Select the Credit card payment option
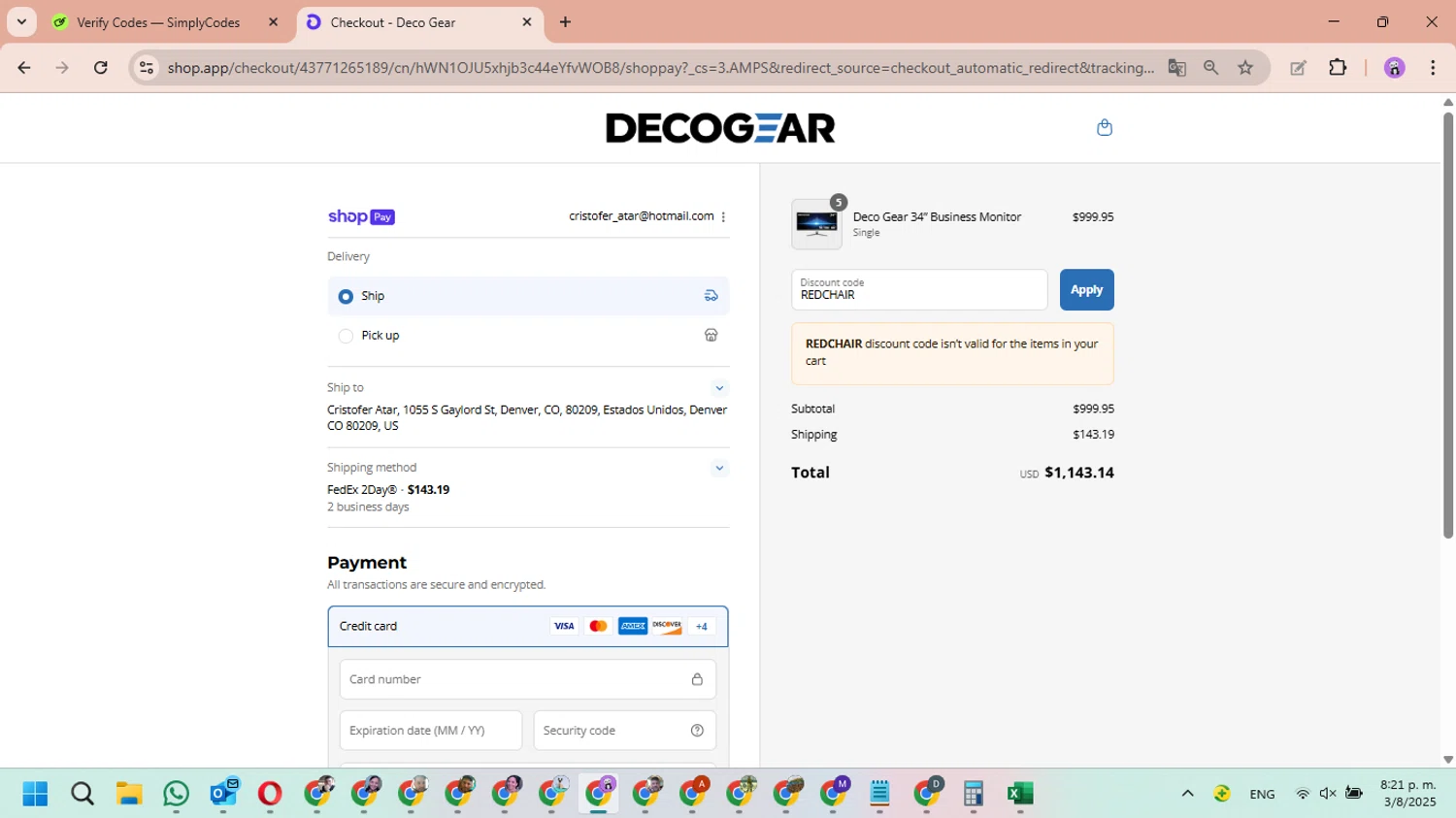 coord(528,626)
